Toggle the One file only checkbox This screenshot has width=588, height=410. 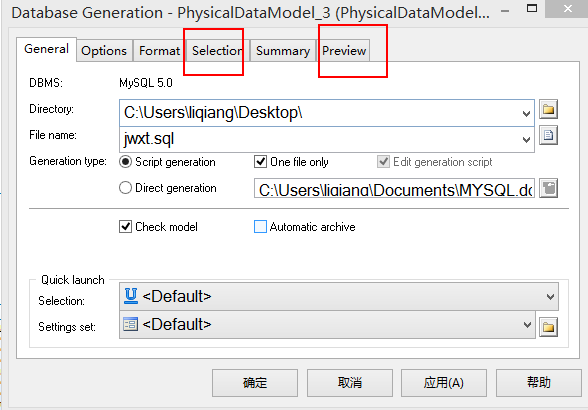[260, 162]
